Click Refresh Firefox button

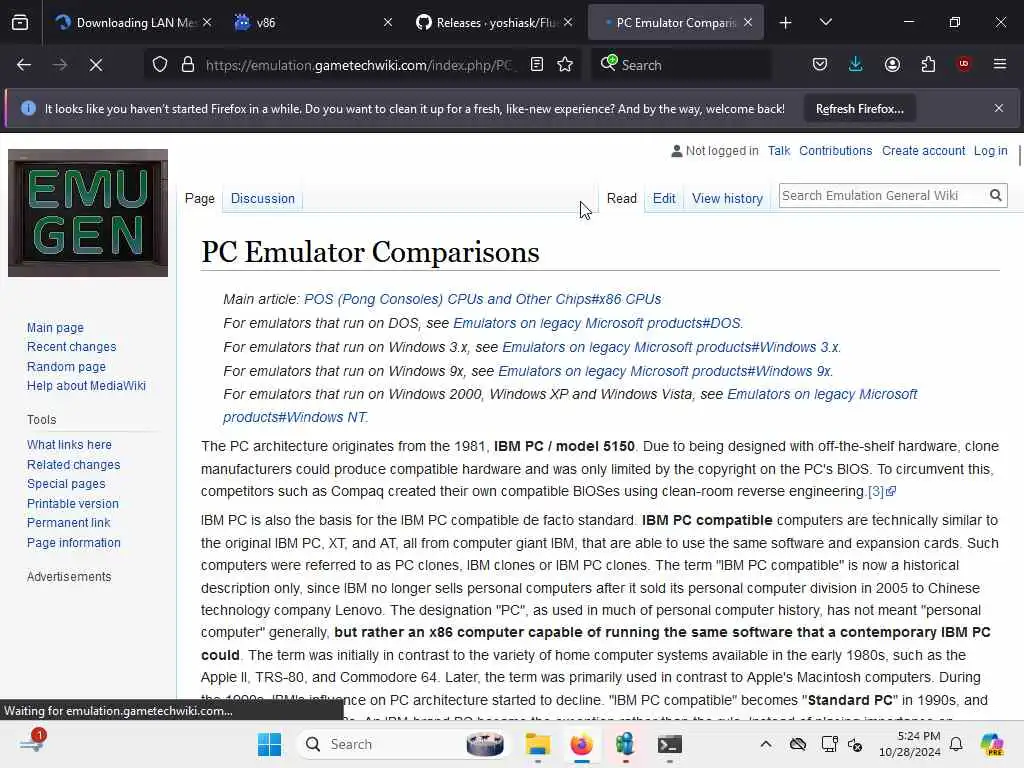tap(859, 108)
